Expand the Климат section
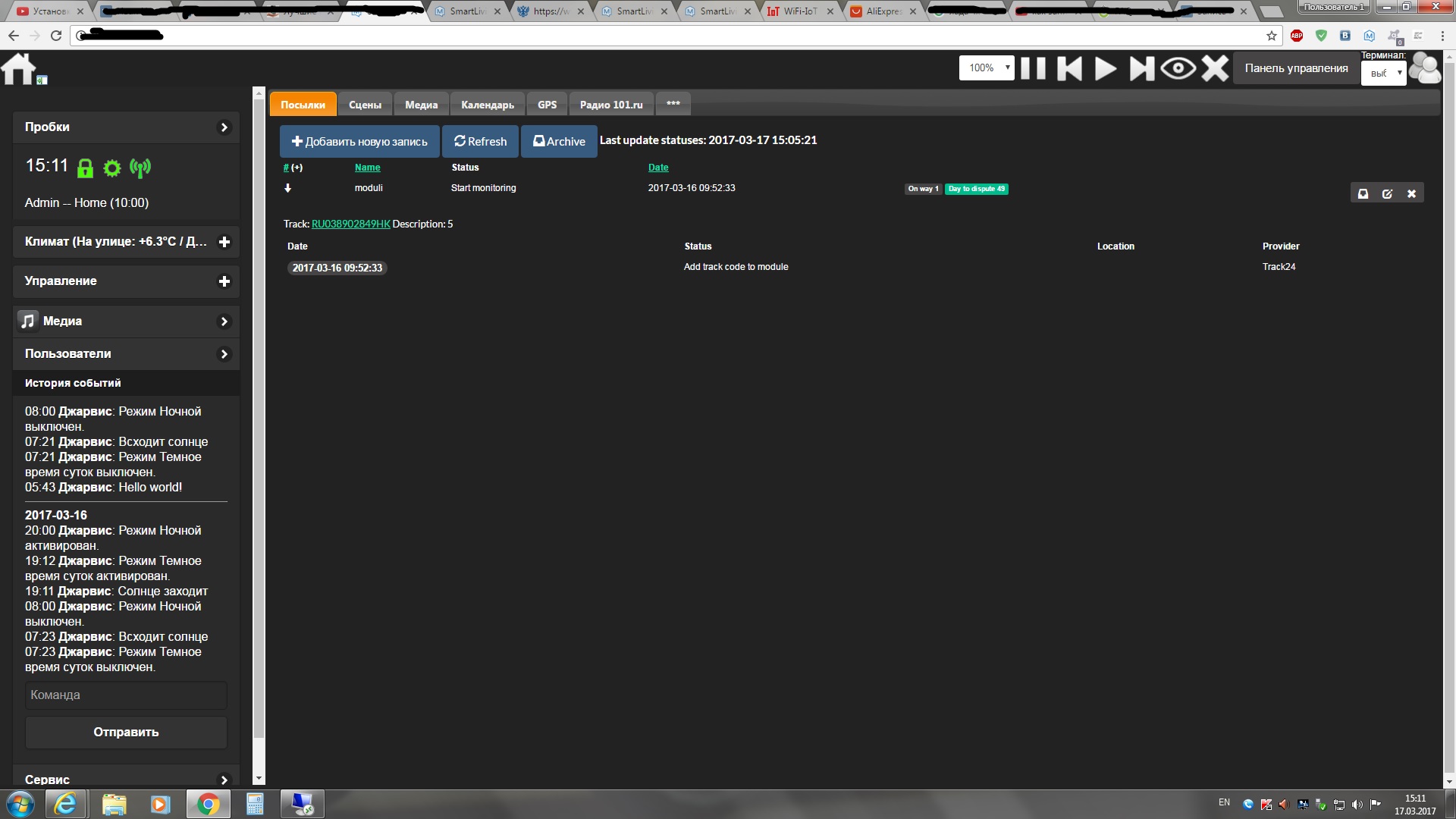 coord(224,242)
